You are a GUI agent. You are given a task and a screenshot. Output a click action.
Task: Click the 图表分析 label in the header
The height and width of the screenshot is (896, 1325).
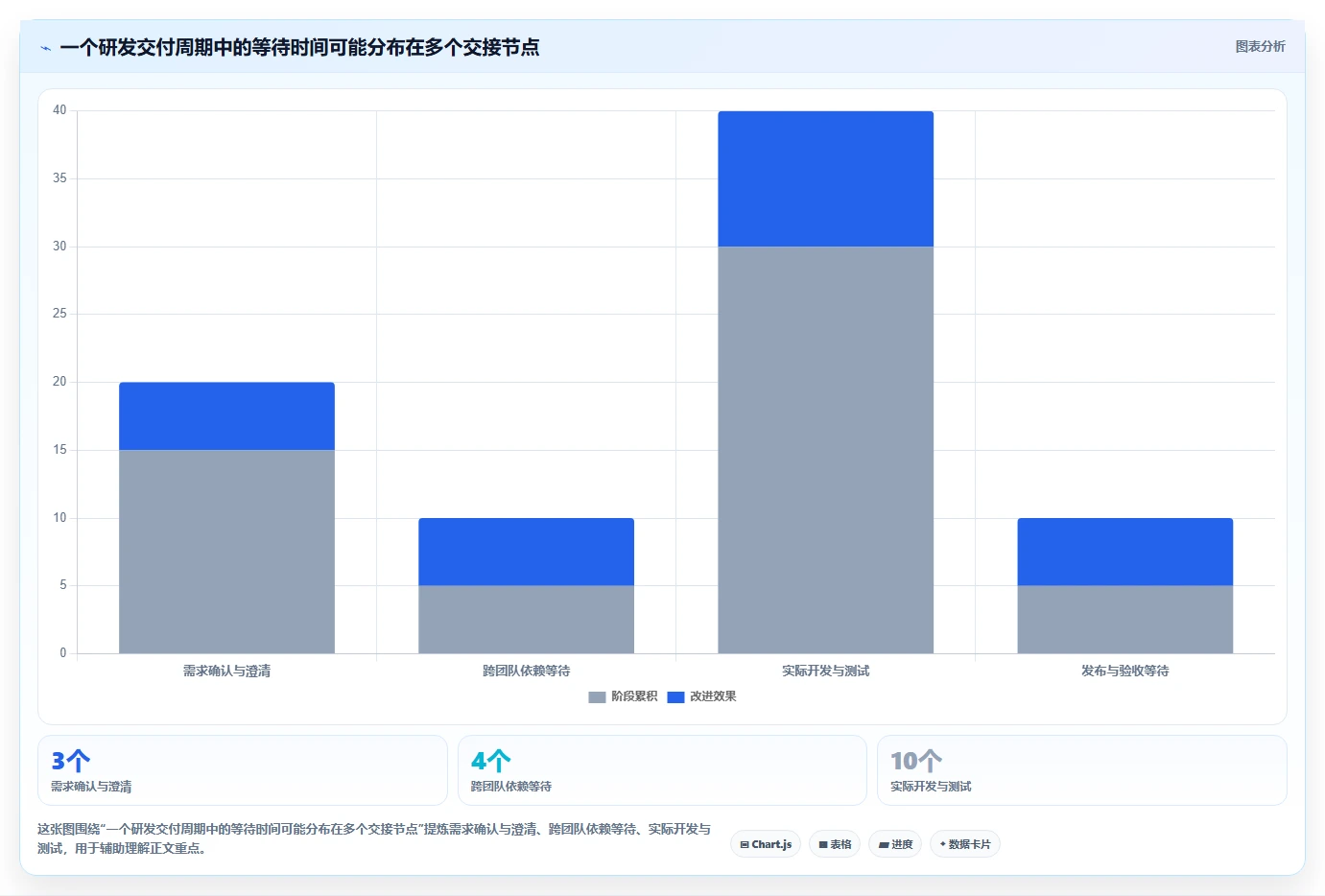[1260, 46]
